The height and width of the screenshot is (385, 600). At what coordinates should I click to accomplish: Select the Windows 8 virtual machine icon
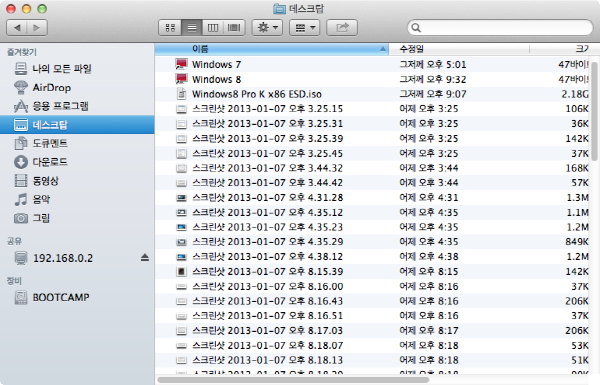point(181,79)
